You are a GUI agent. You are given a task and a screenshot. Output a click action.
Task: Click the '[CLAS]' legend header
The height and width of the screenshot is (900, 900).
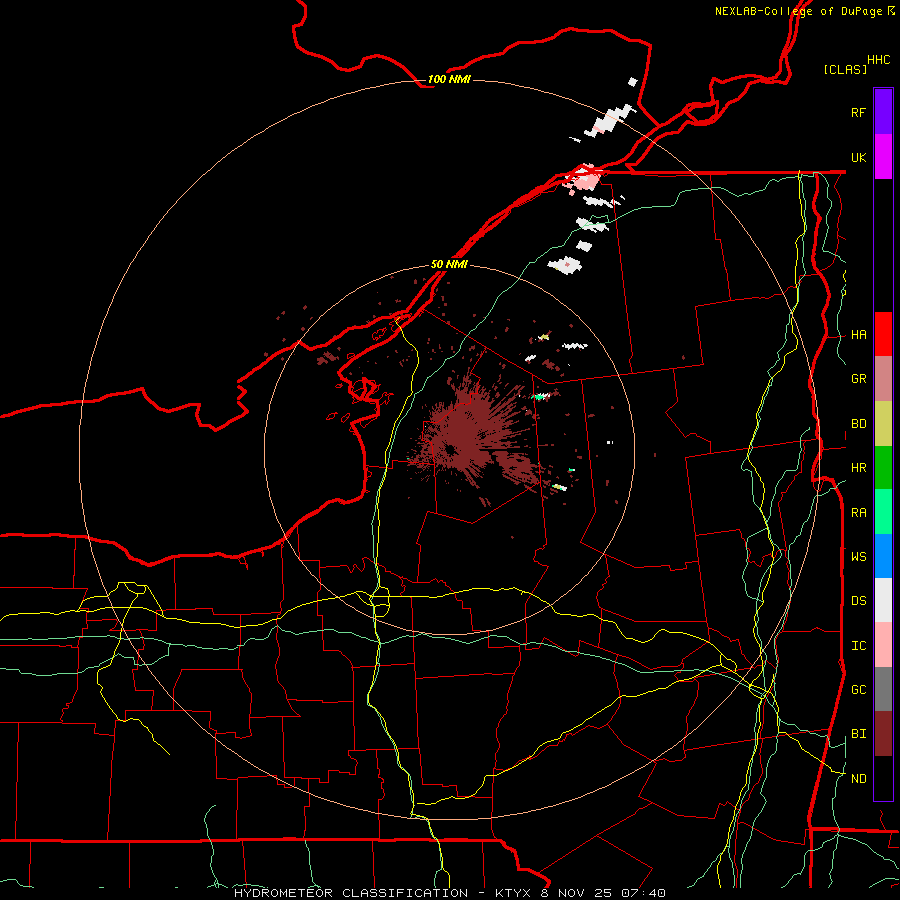point(845,69)
